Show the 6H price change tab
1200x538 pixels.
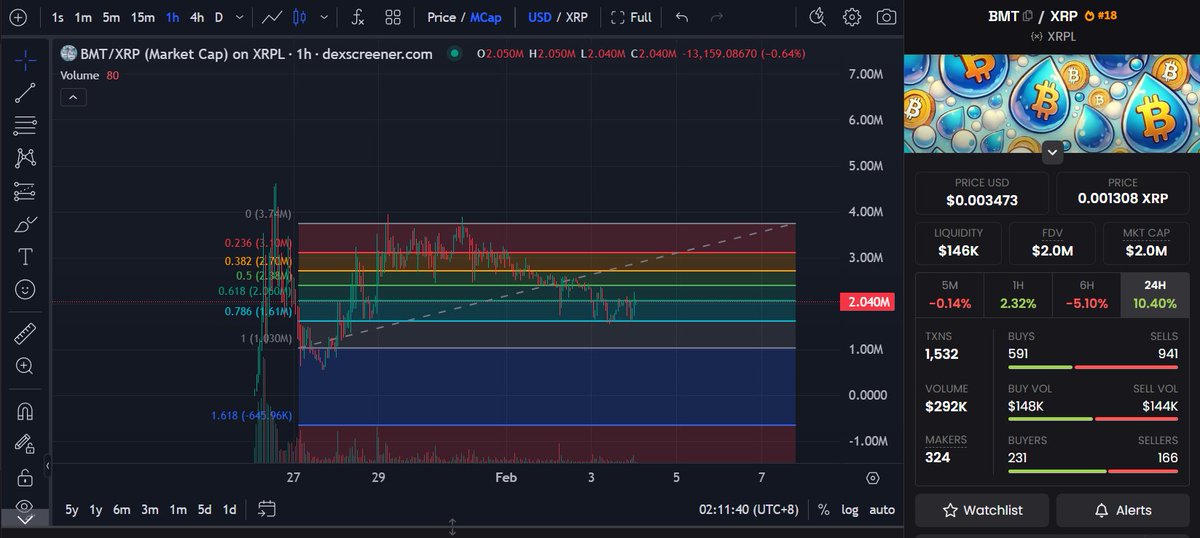pos(1086,294)
